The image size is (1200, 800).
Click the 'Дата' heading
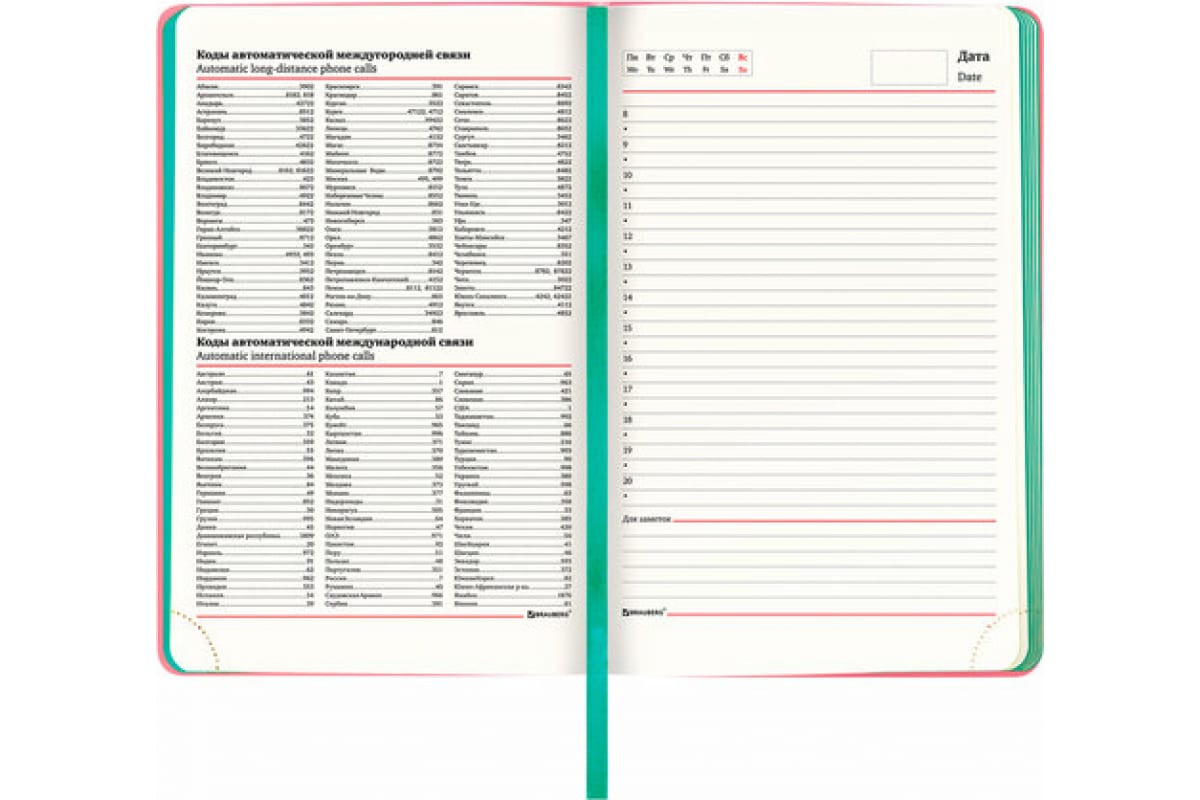pos(975,55)
